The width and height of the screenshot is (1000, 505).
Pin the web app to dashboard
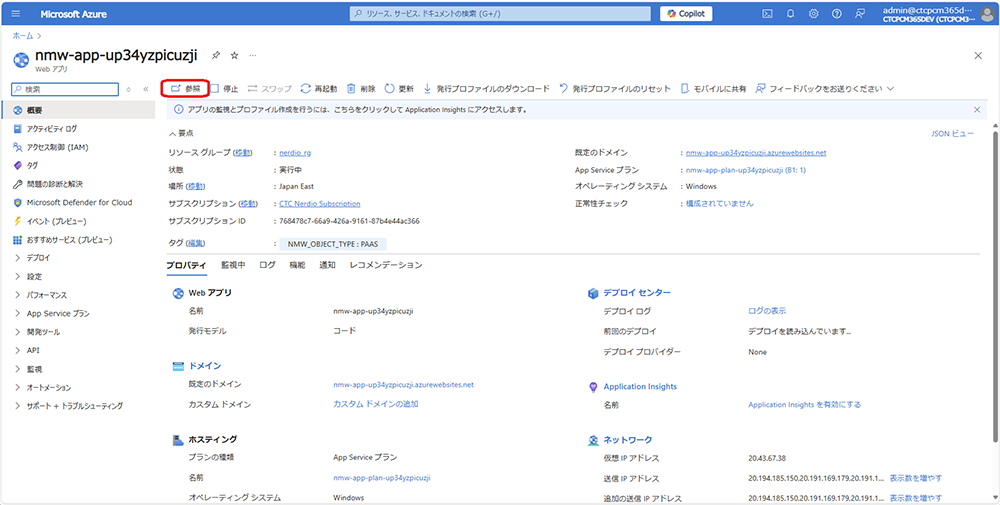216,55
